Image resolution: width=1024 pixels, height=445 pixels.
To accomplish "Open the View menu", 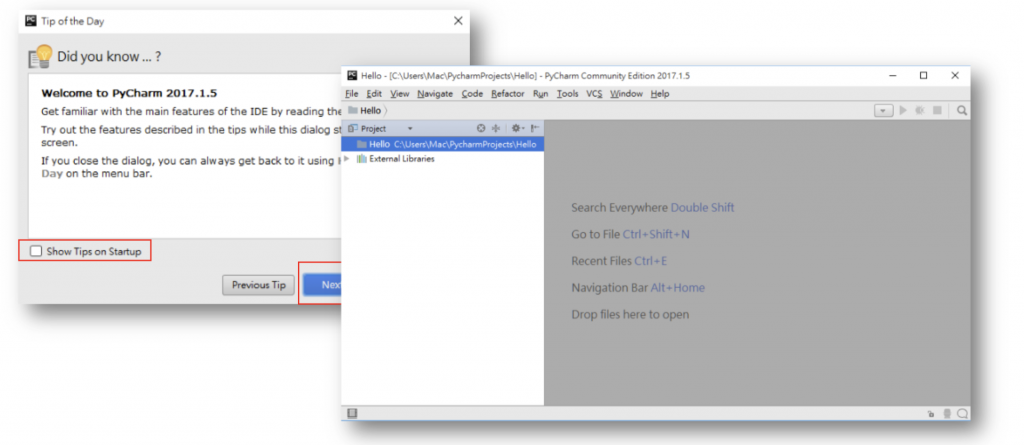I will (400, 93).
